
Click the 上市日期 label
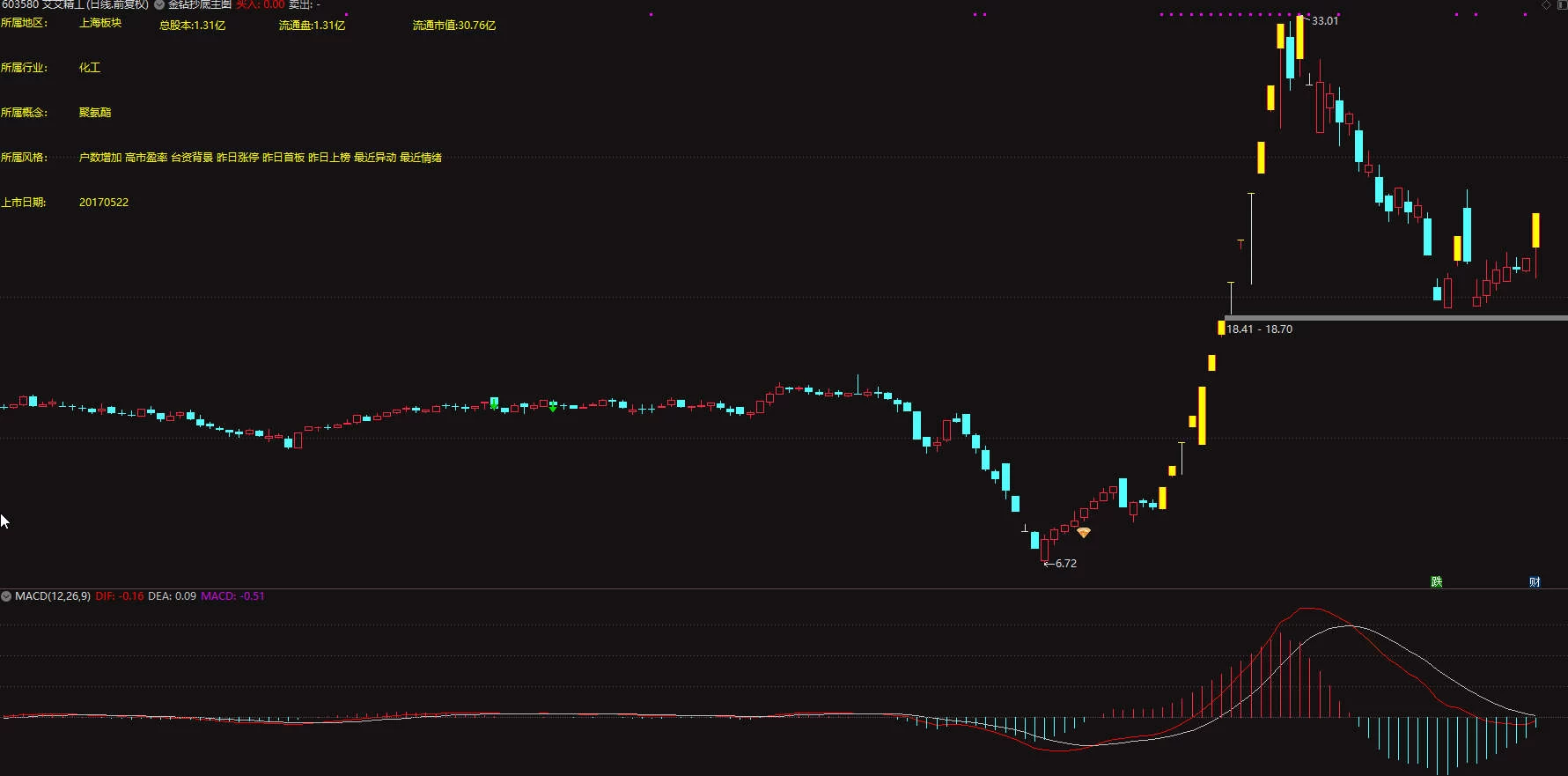(x=24, y=203)
